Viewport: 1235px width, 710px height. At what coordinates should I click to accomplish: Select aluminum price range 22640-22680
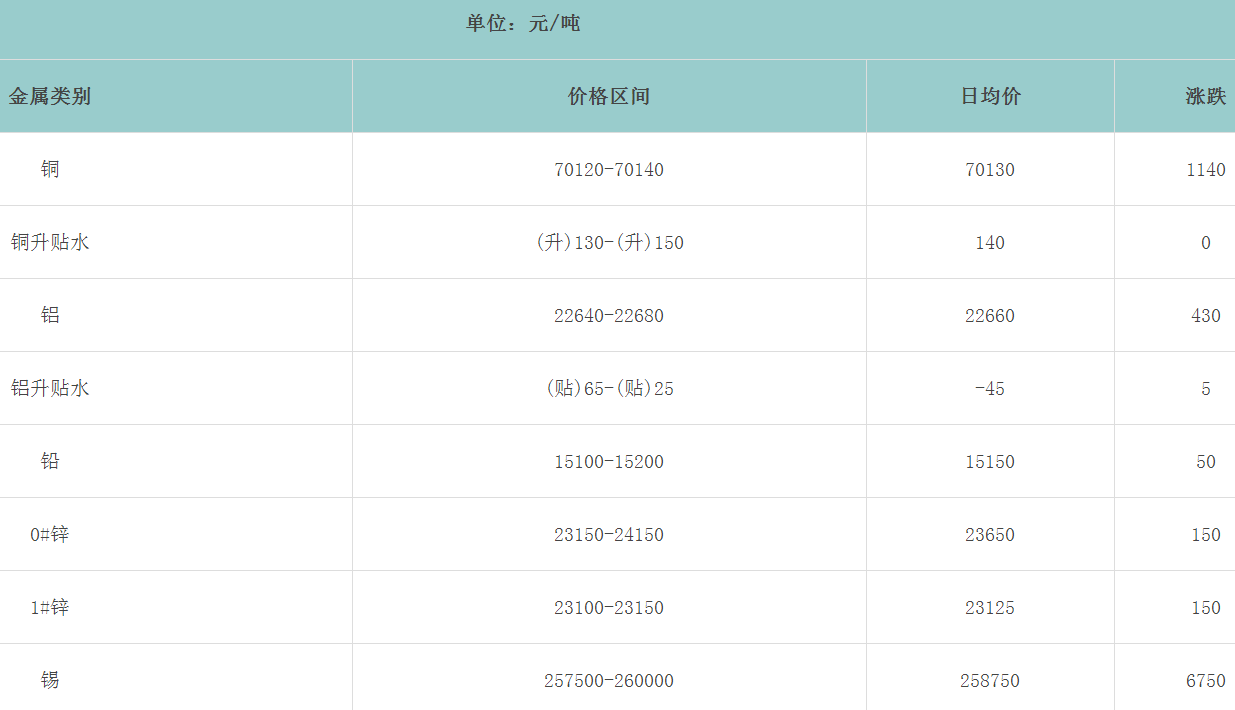pos(609,316)
